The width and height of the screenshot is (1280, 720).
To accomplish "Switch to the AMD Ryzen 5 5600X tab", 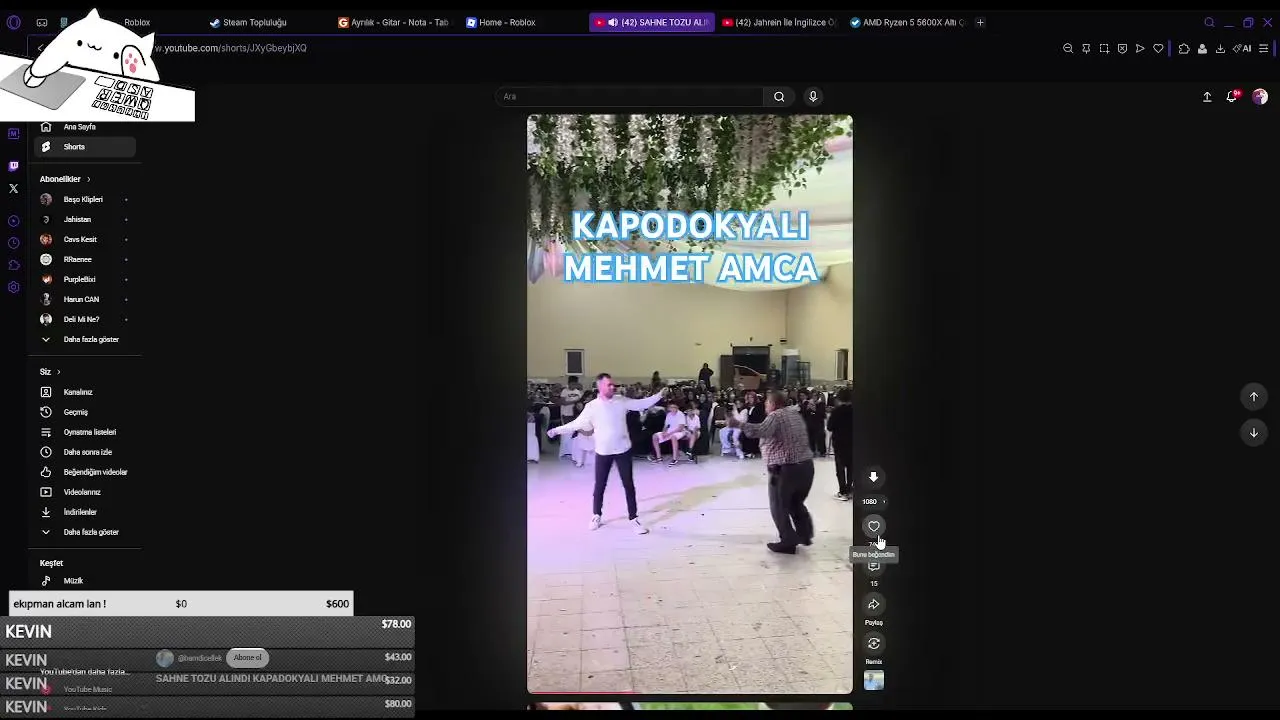I will tap(907, 22).
